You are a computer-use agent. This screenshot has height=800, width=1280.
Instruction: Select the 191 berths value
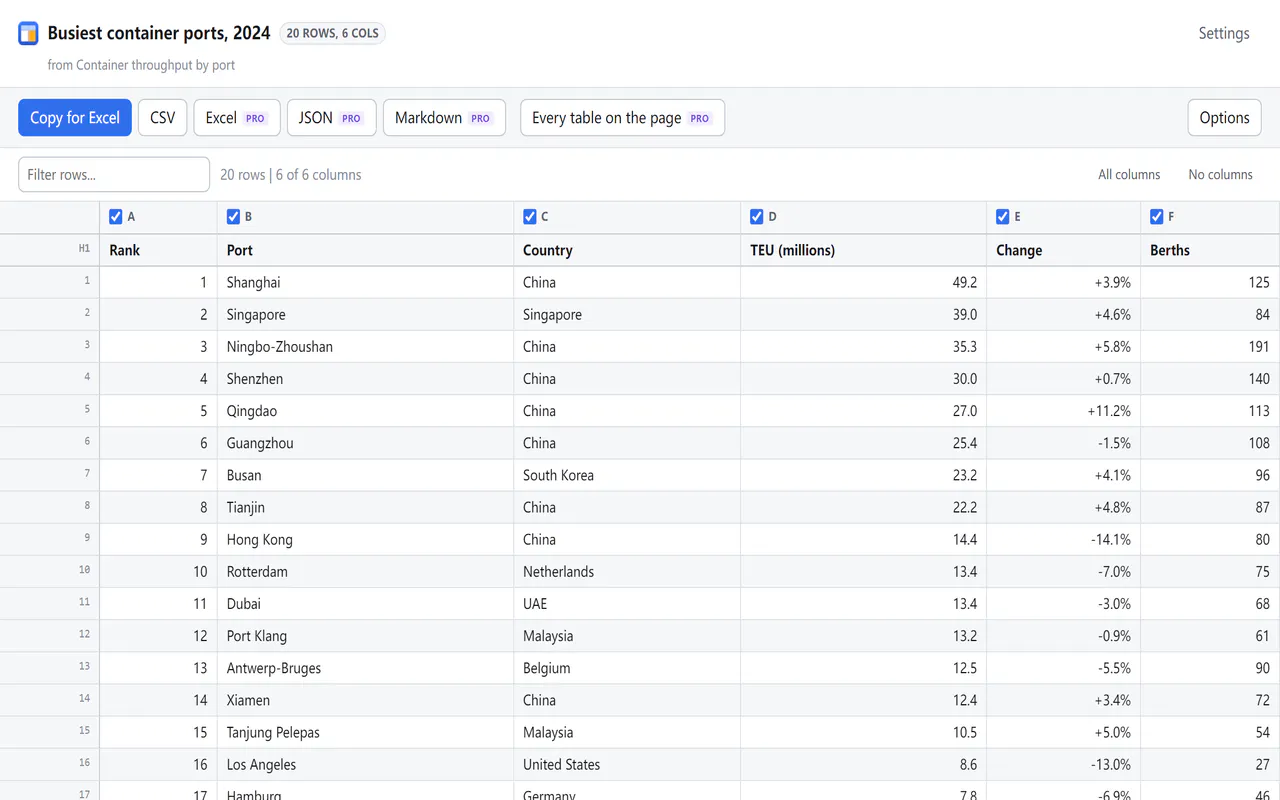[x=1210, y=346]
